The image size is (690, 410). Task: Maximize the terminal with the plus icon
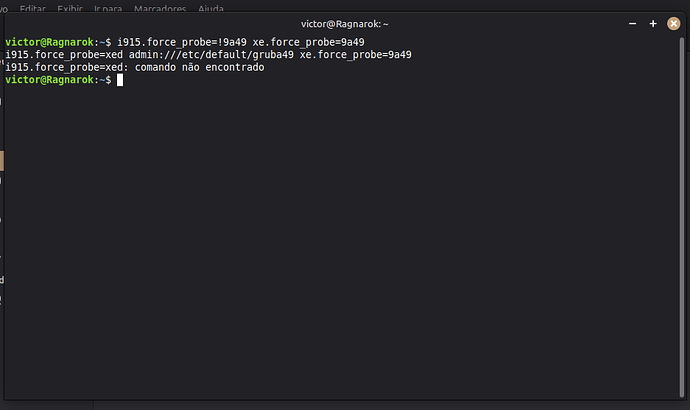[x=653, y=24]
